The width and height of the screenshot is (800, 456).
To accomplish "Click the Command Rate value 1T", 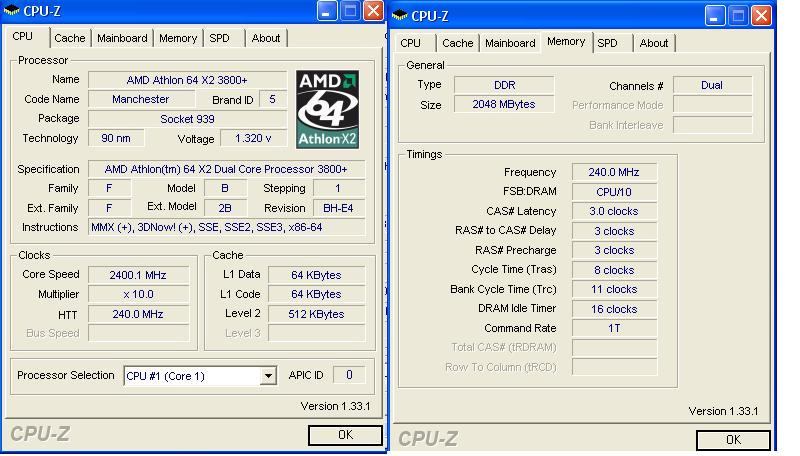I will coord(614,328).
